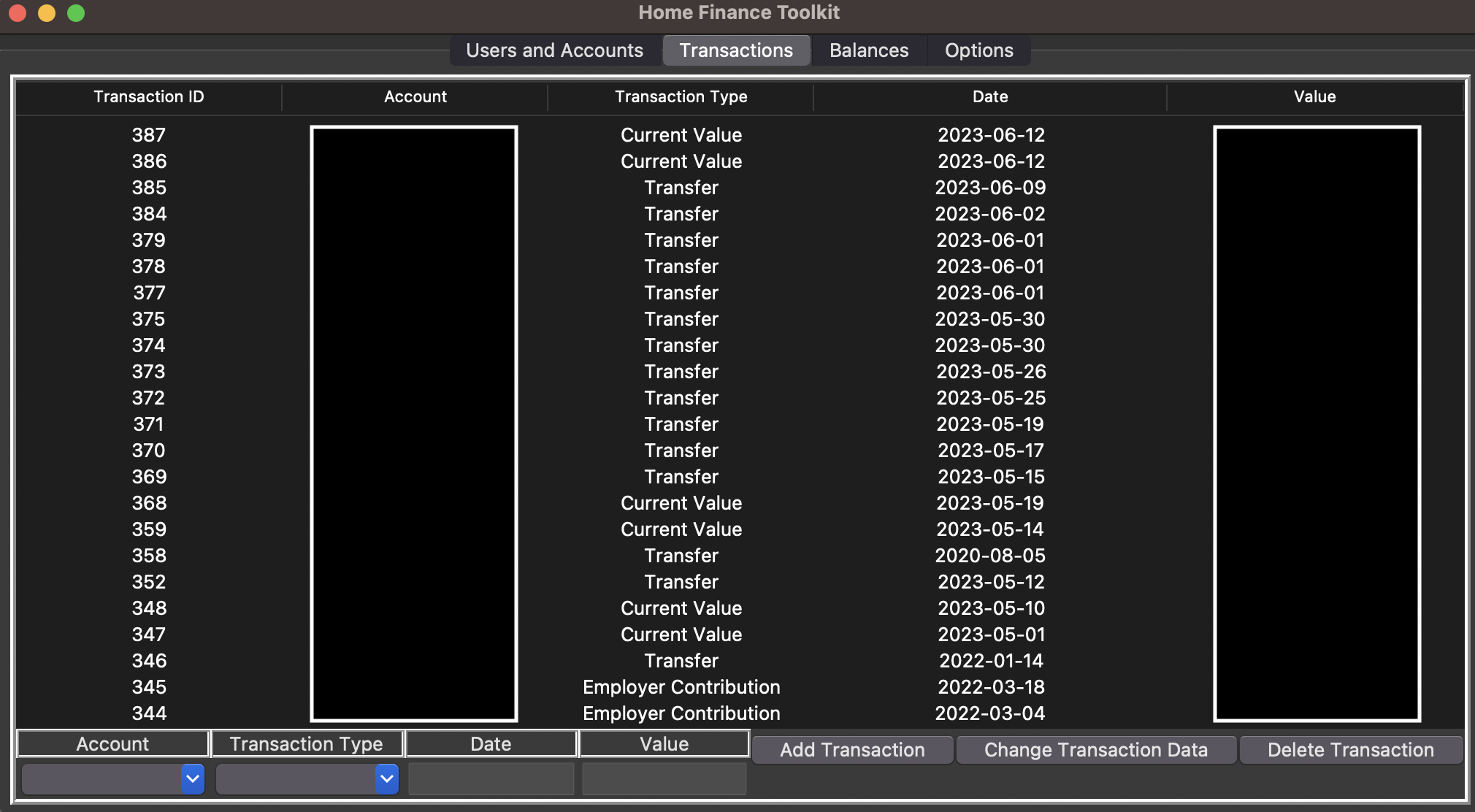This screenshot has width=1475, height=812.
Task: Click the date 2023-05-26 cell
Action: point(991,372)
